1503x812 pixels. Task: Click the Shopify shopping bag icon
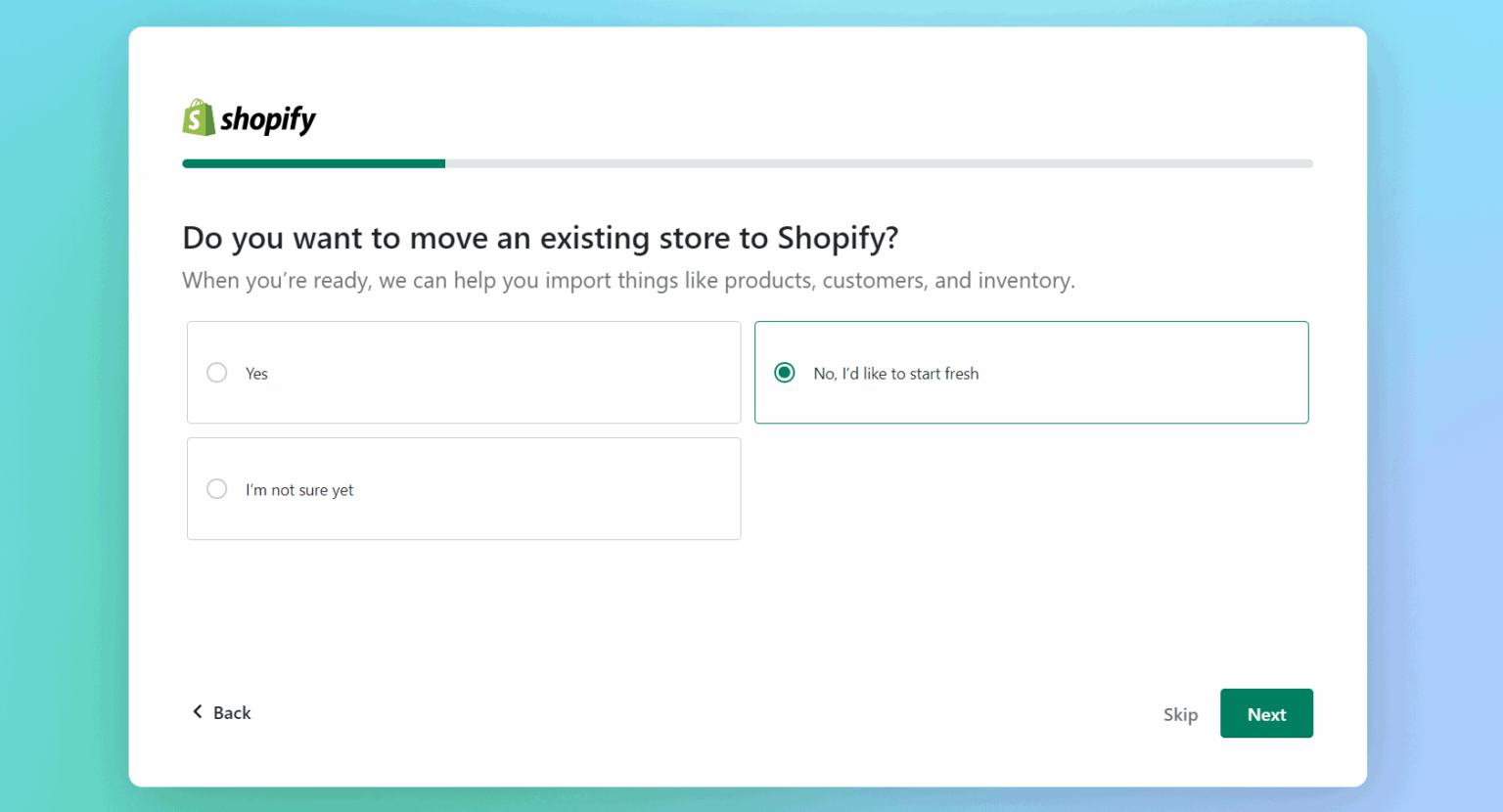pos(197,117)
